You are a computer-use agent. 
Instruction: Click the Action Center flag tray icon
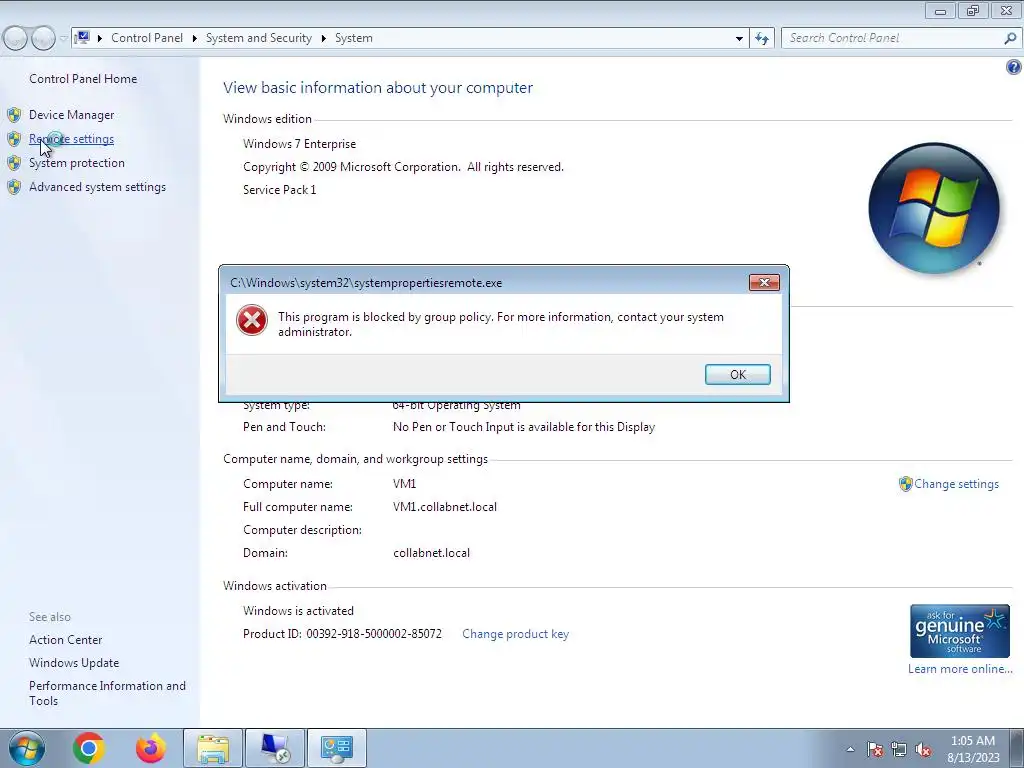(875, 750)
